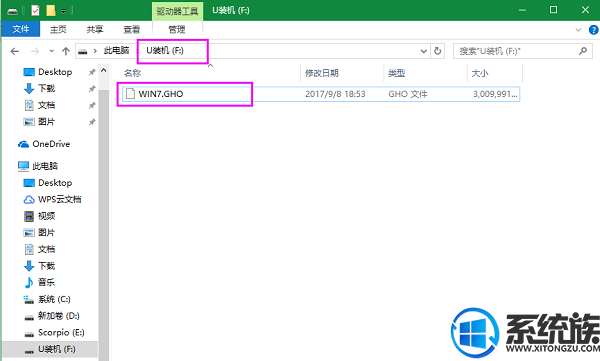Click the Properties checkmark quick-access icon
This screenshot has height=361, width=600.
pos(35,10)
